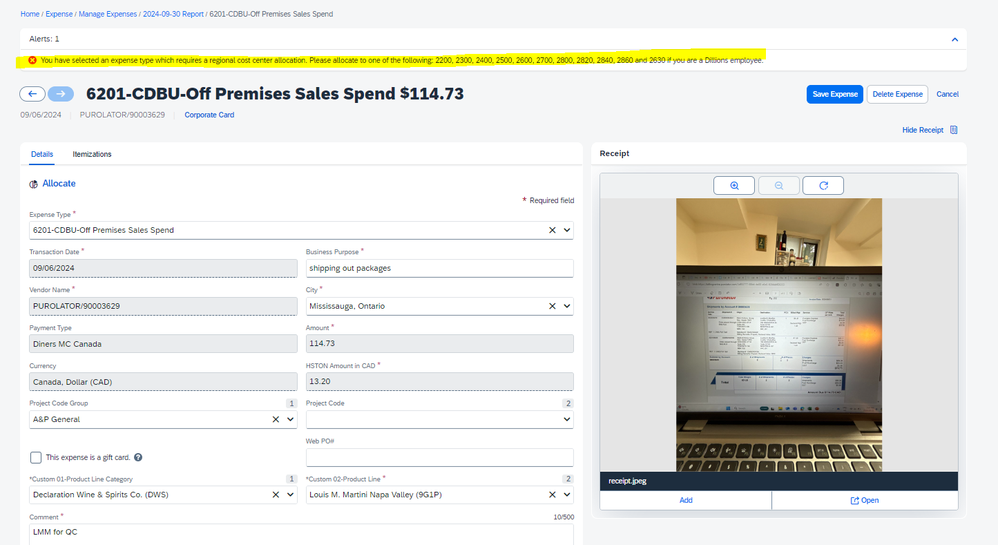Click the Amount field showing 114.73
Viewport: 998px width, 545px height.
point(439,343)
